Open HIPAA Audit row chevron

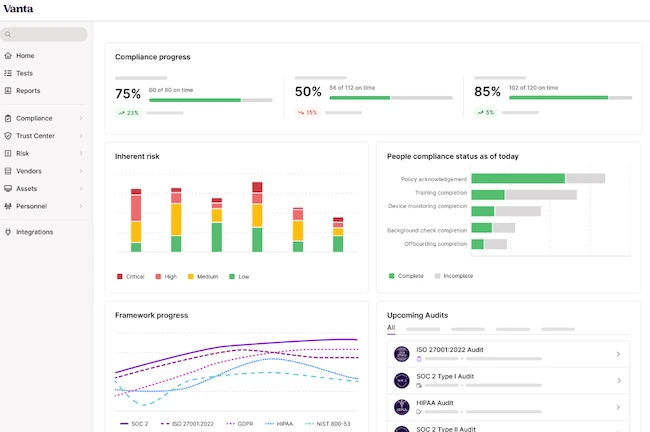coord(618,407)
